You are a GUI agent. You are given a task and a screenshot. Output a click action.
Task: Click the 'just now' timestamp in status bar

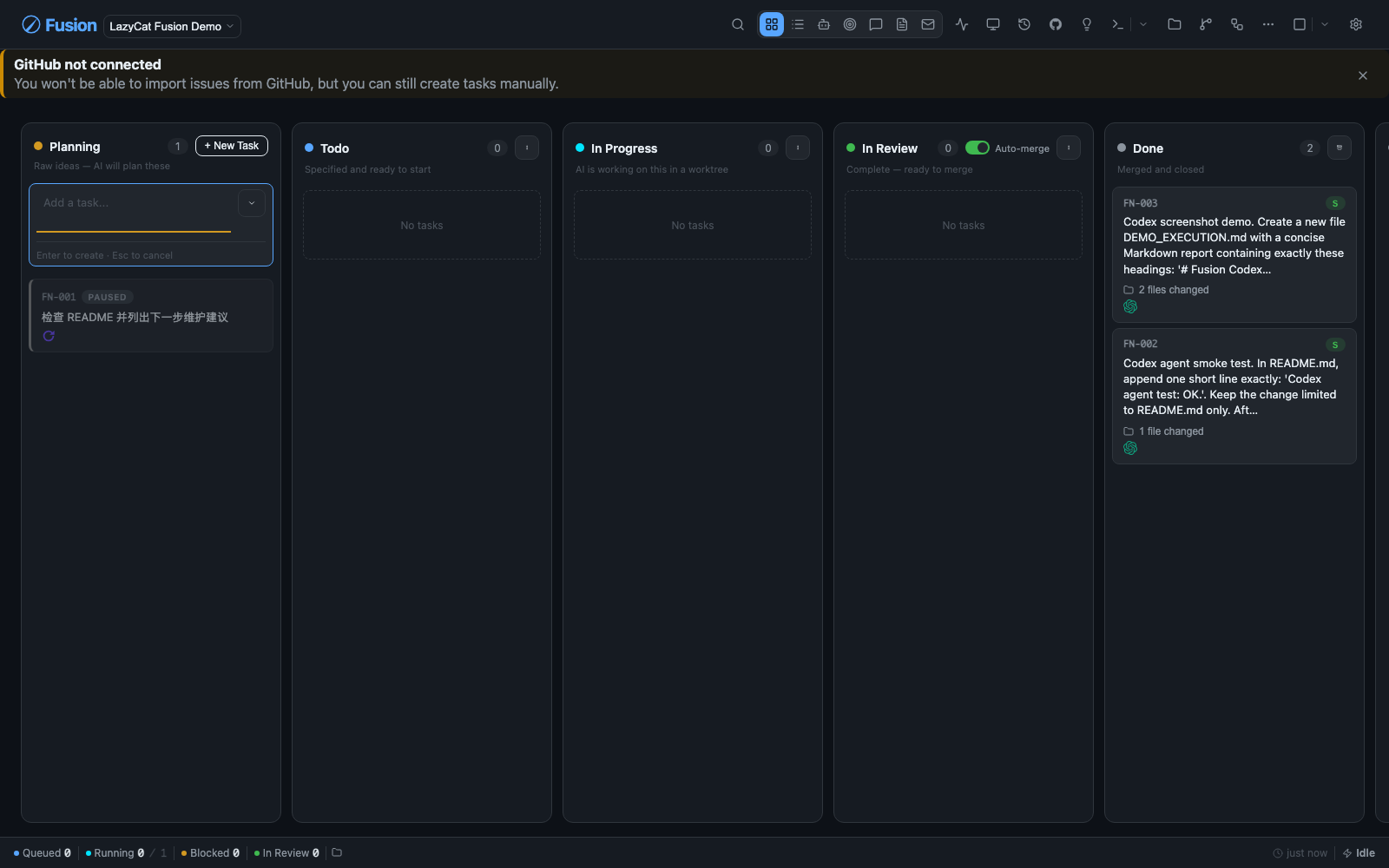[x=1300, y=853]
